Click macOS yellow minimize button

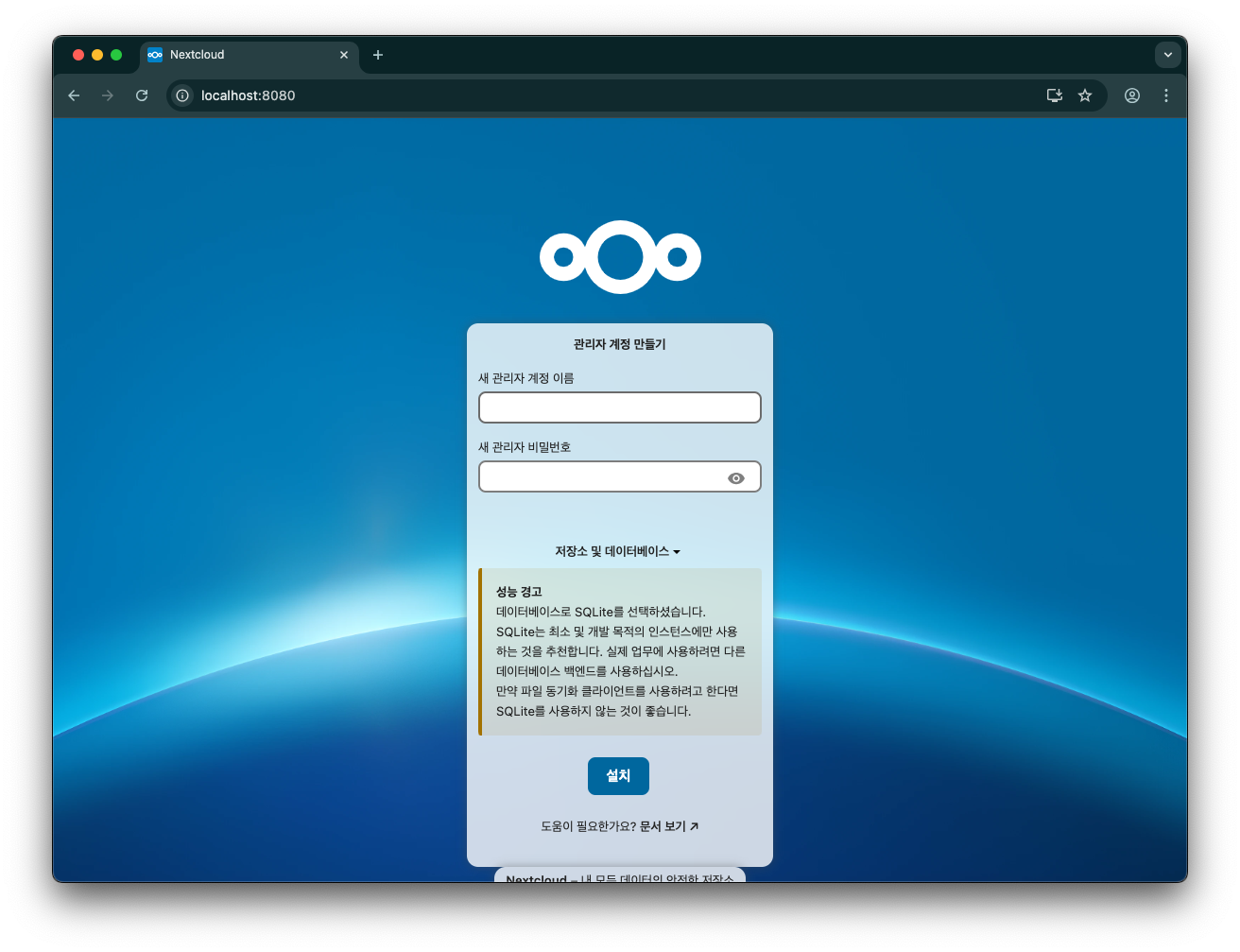pyautogui.click(x=97, y=55)
